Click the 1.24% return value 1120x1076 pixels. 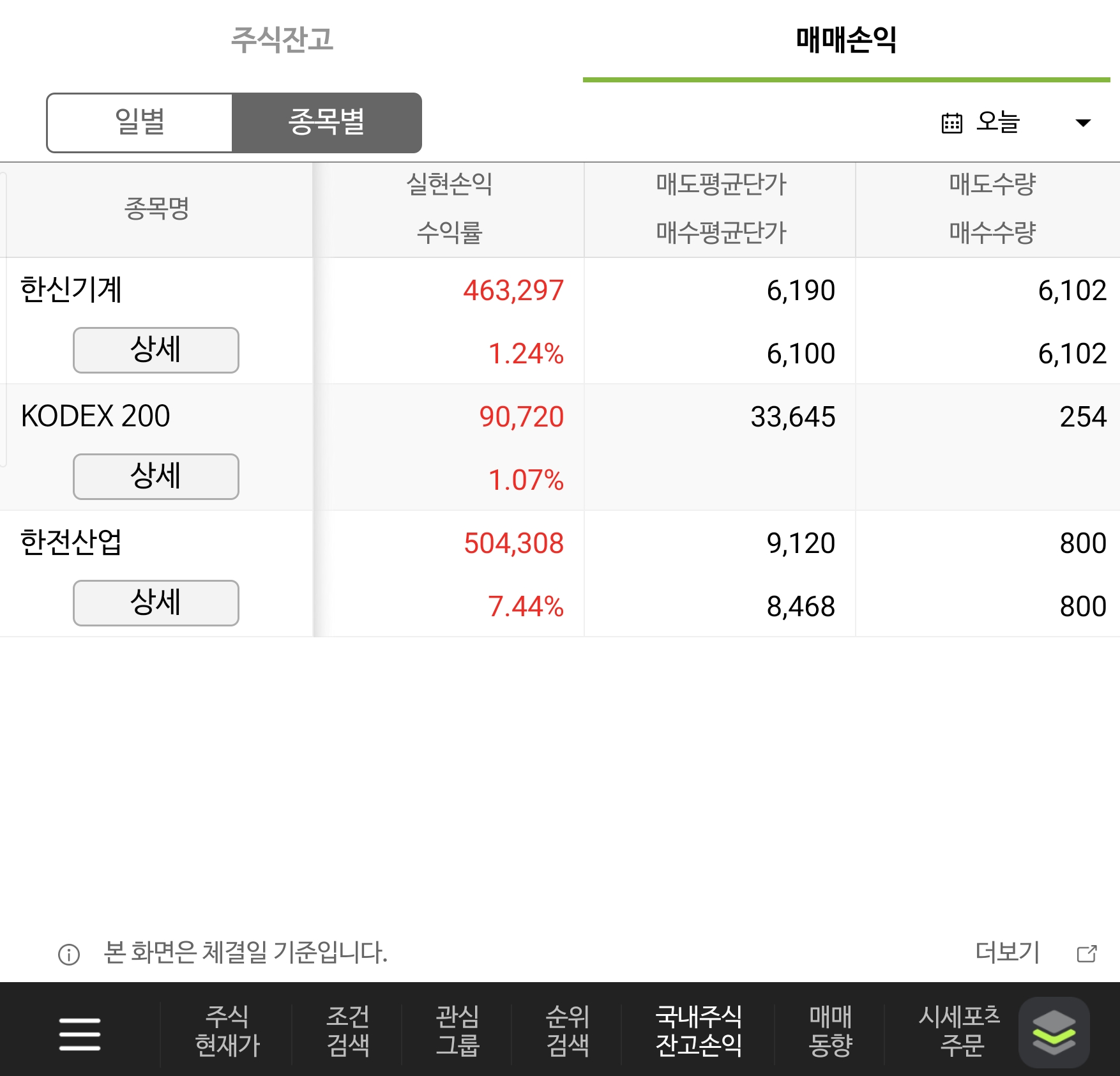(526, 354)
